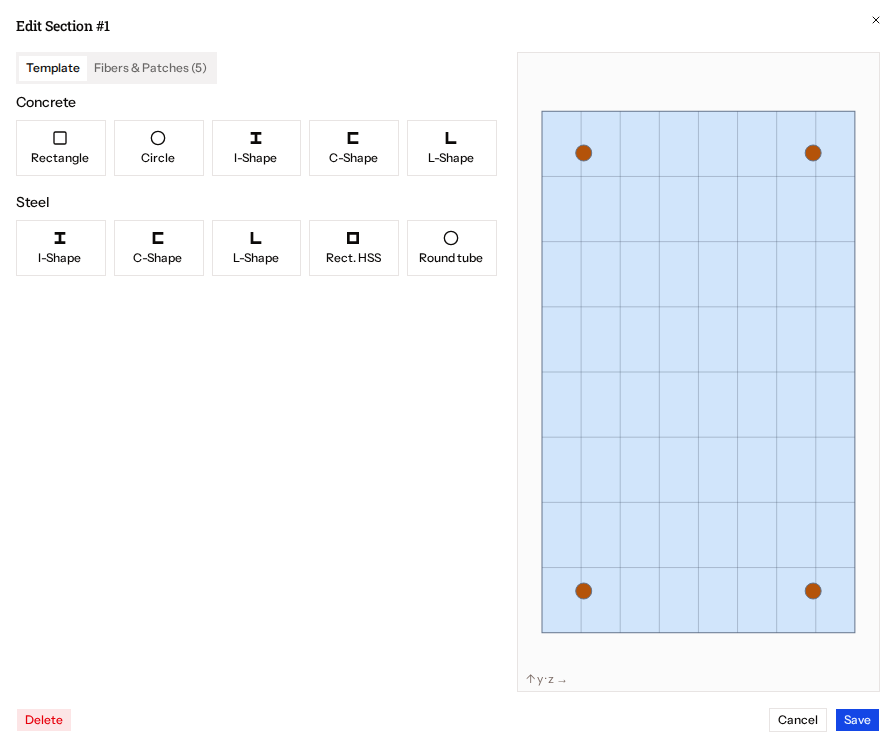Select the Concrete C-Shape template
896x748 pixels.
pos(354,148)
